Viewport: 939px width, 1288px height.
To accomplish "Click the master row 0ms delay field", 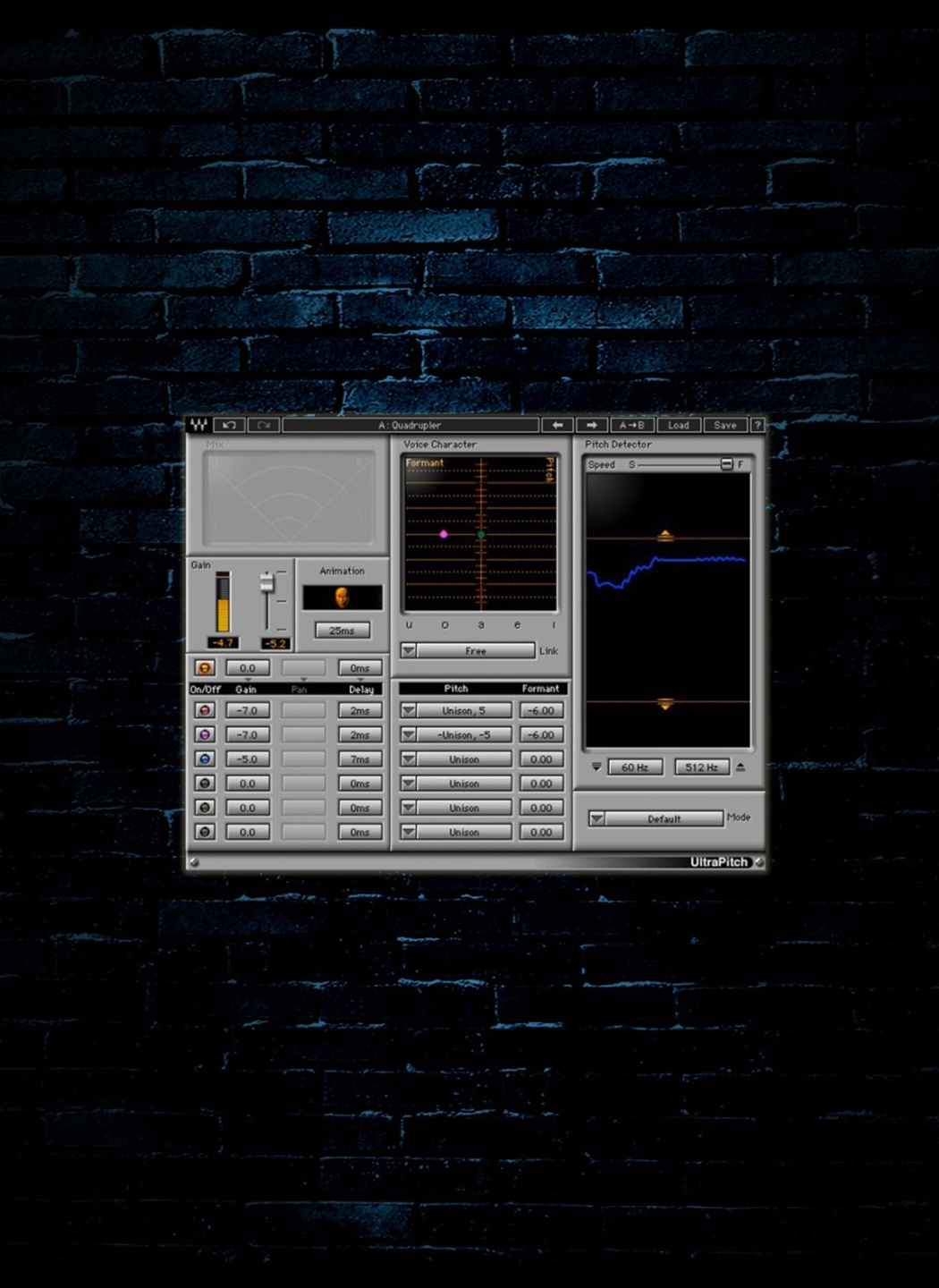I will point(360,668).
